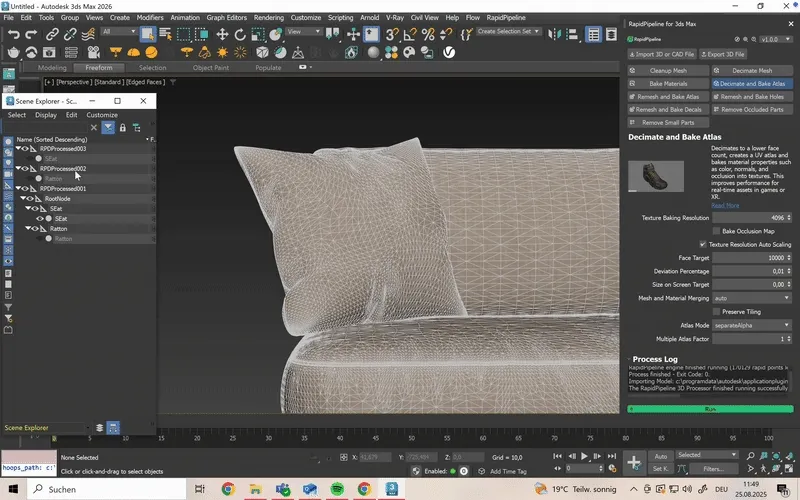800x500 pixels.
Task: Click the Decimate Mesh button
Action: [x=752, y=71]
